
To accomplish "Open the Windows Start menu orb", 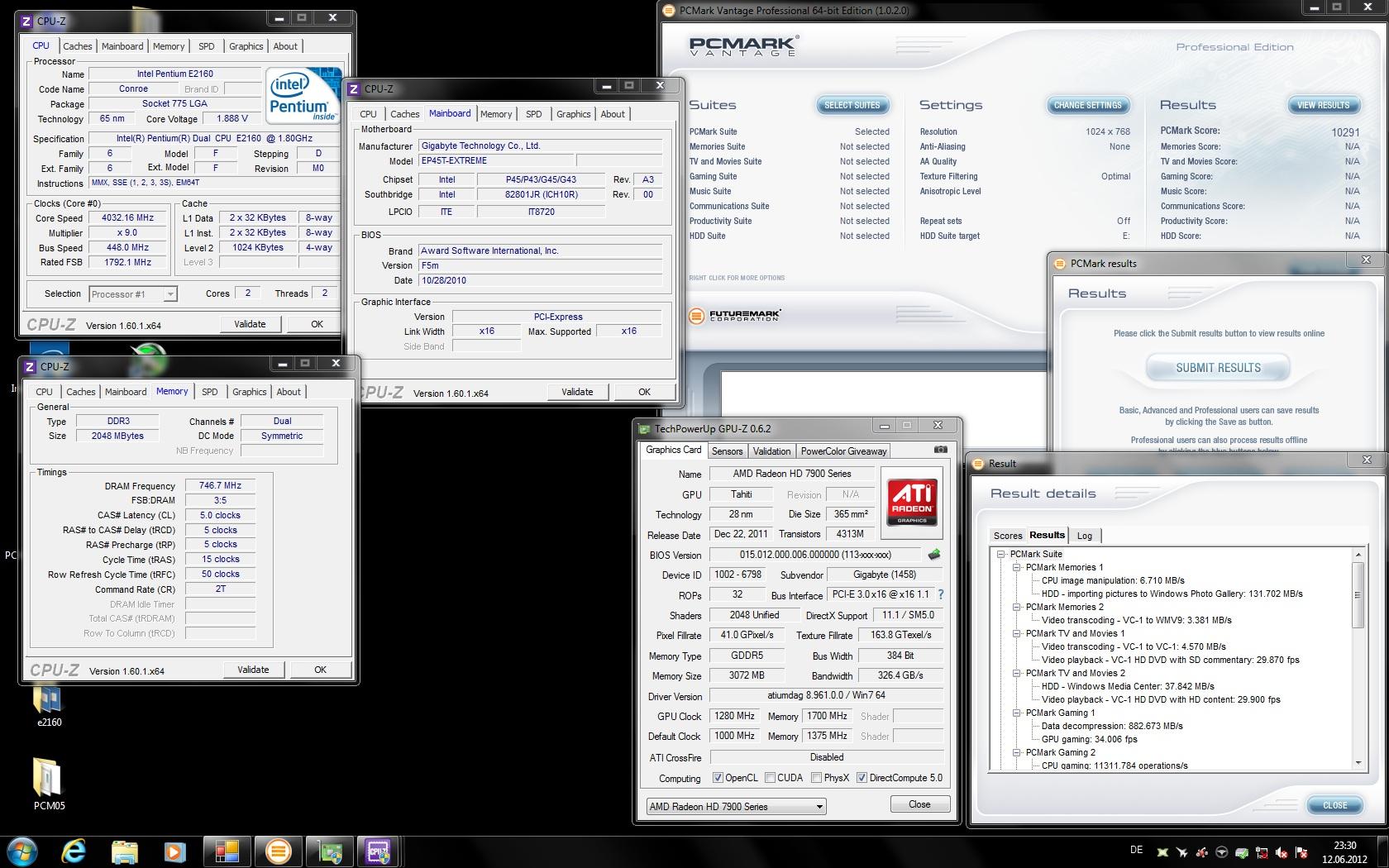I will pos(22,850).
